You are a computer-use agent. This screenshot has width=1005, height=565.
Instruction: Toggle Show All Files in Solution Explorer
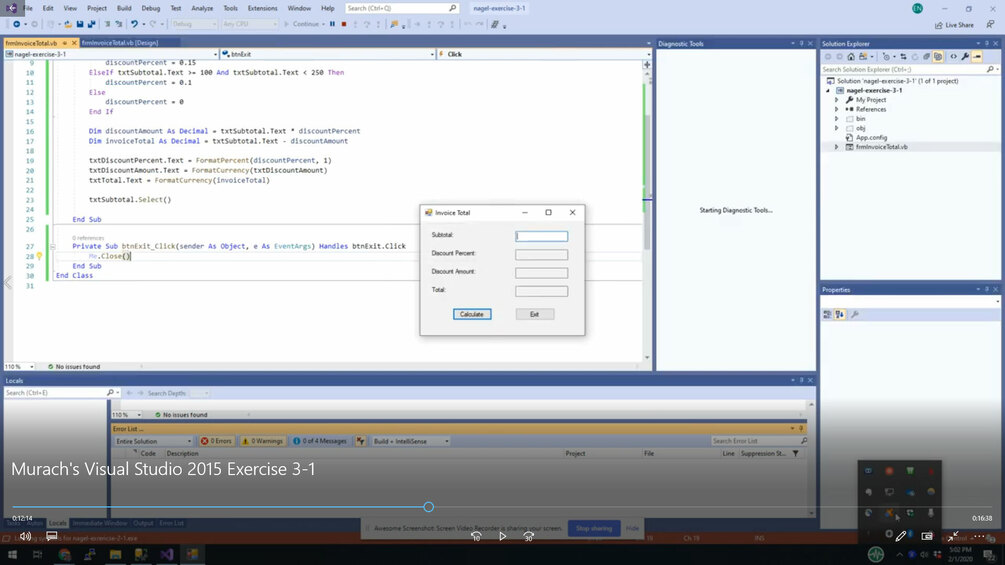[938, 56]
